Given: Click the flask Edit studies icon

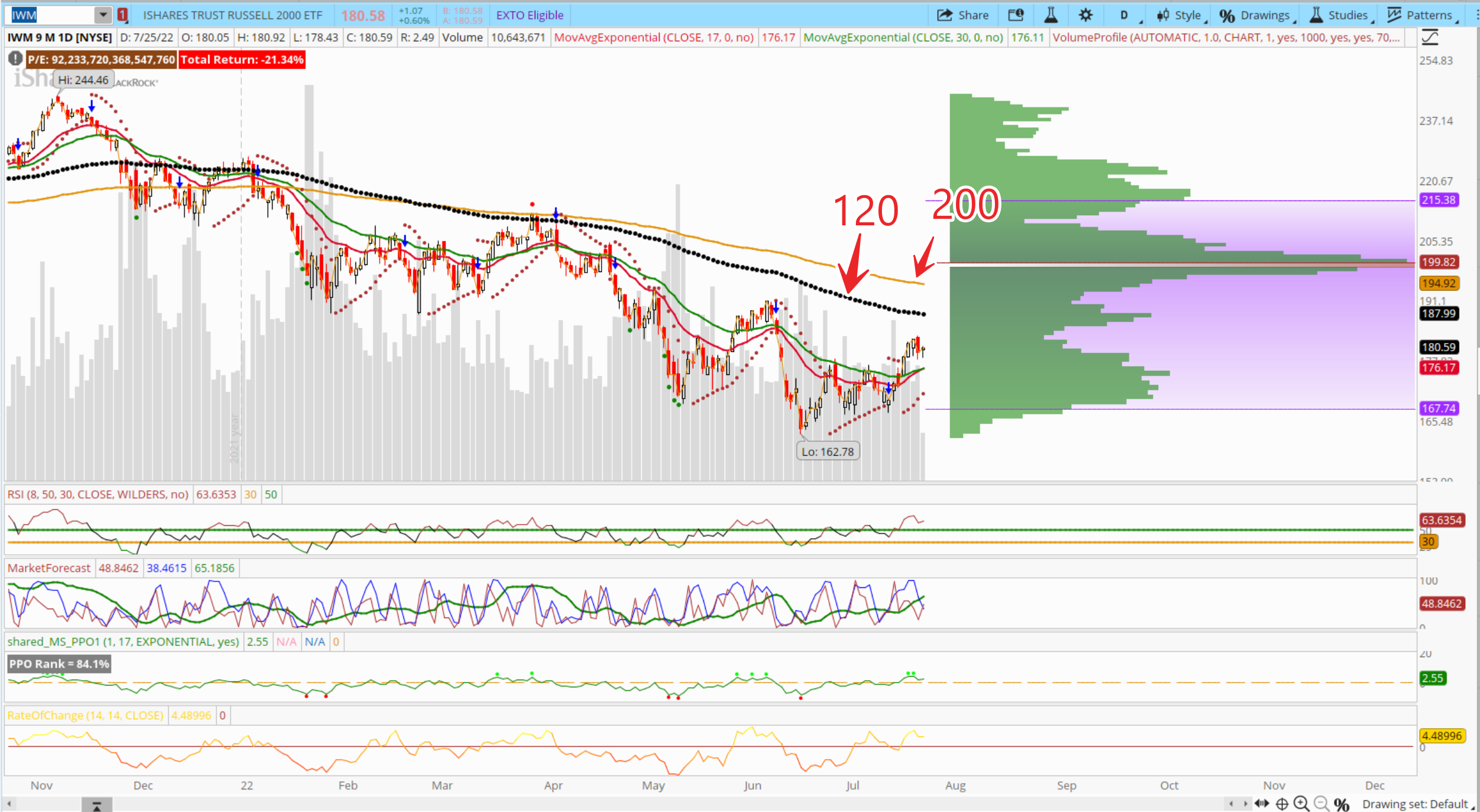Looking at the screenshot, I should [x=1051, y=15].
